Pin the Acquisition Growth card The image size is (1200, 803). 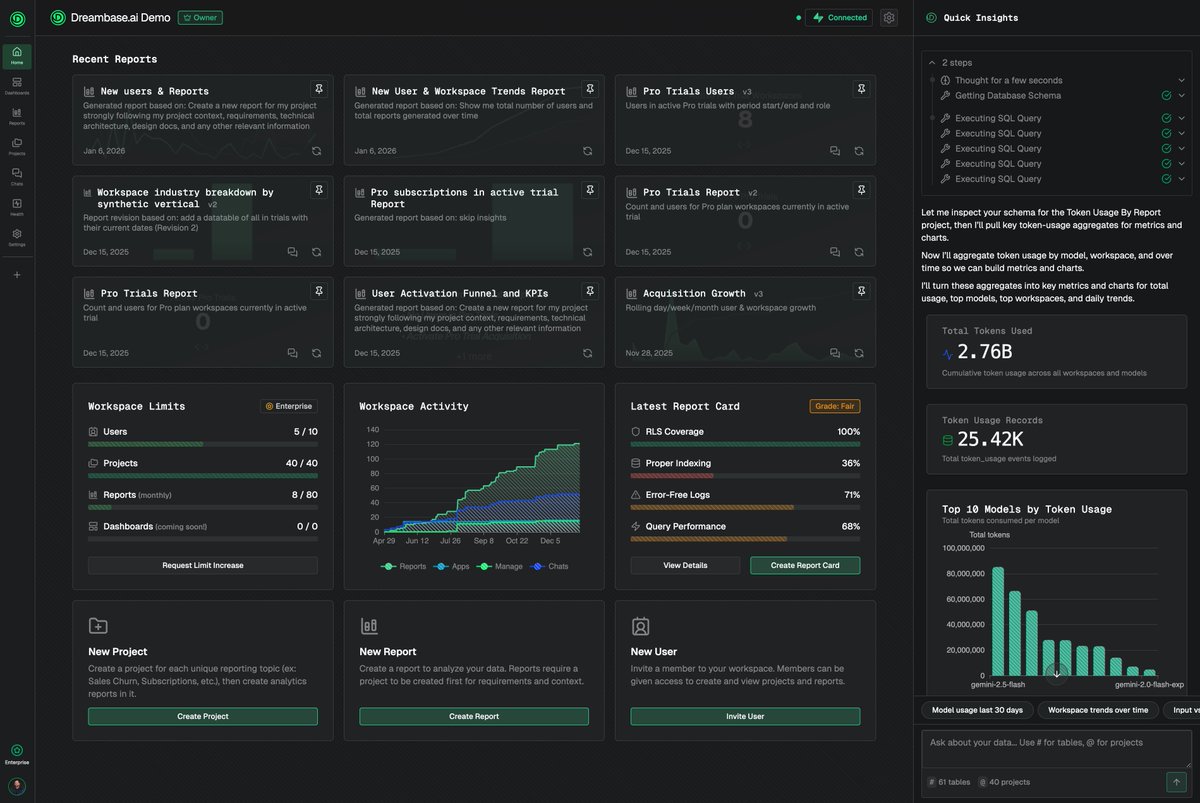tap(861, 291)
